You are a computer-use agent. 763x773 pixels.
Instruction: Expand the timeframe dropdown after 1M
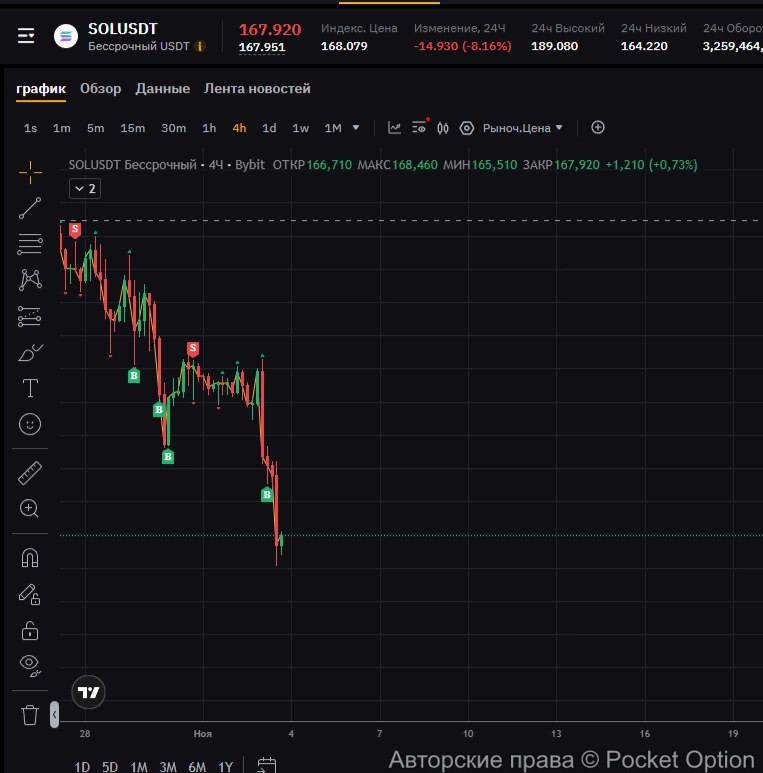point(356,128)
